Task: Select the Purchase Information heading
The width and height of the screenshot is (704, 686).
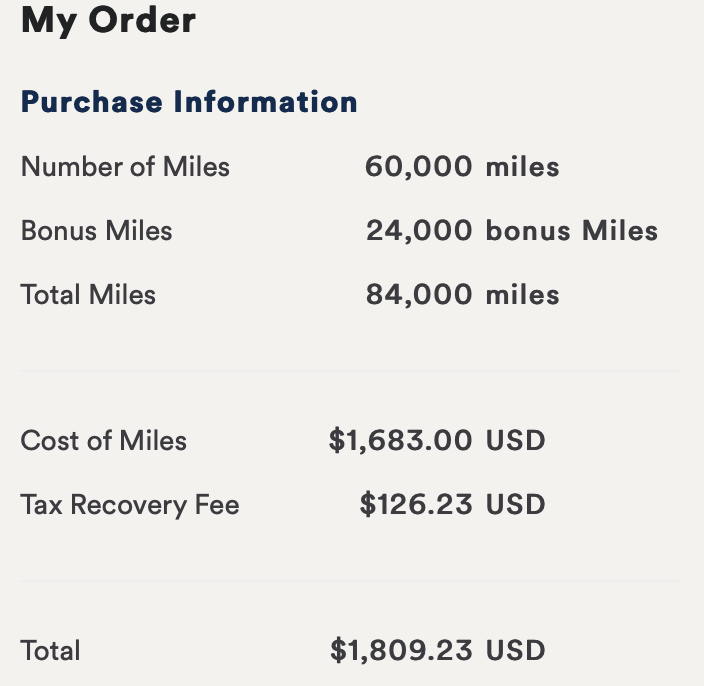Action: 189,102
